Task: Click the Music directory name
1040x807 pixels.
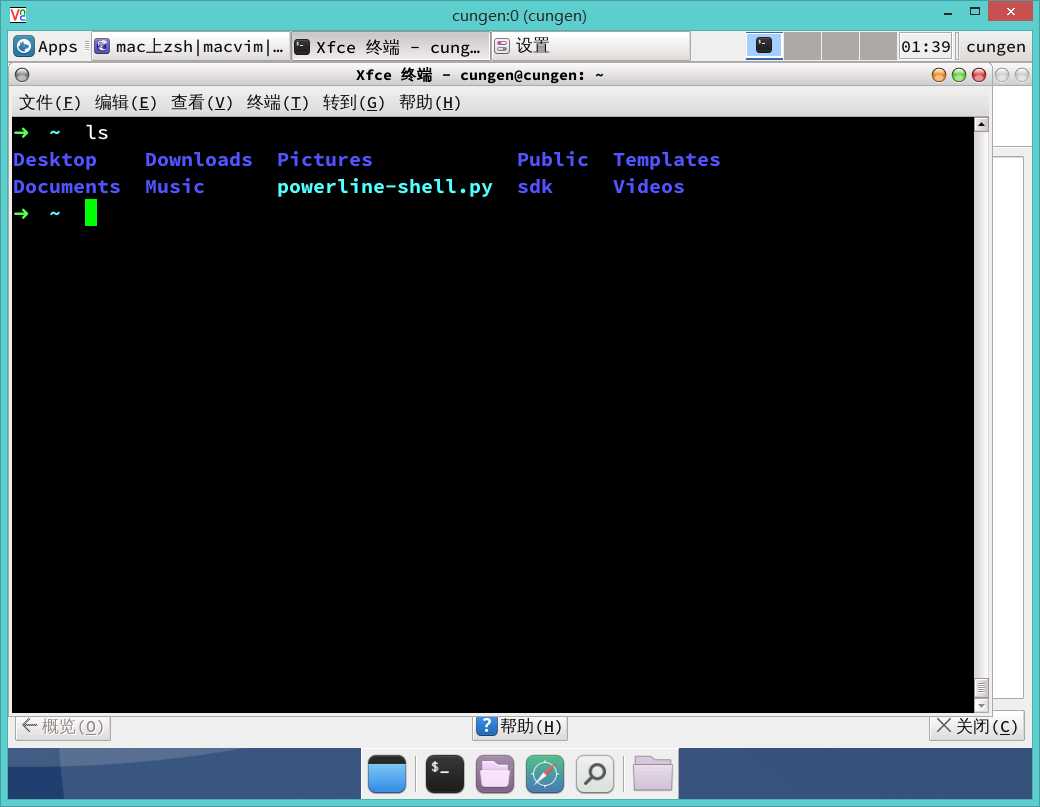Action: click(x=174, y=187)
